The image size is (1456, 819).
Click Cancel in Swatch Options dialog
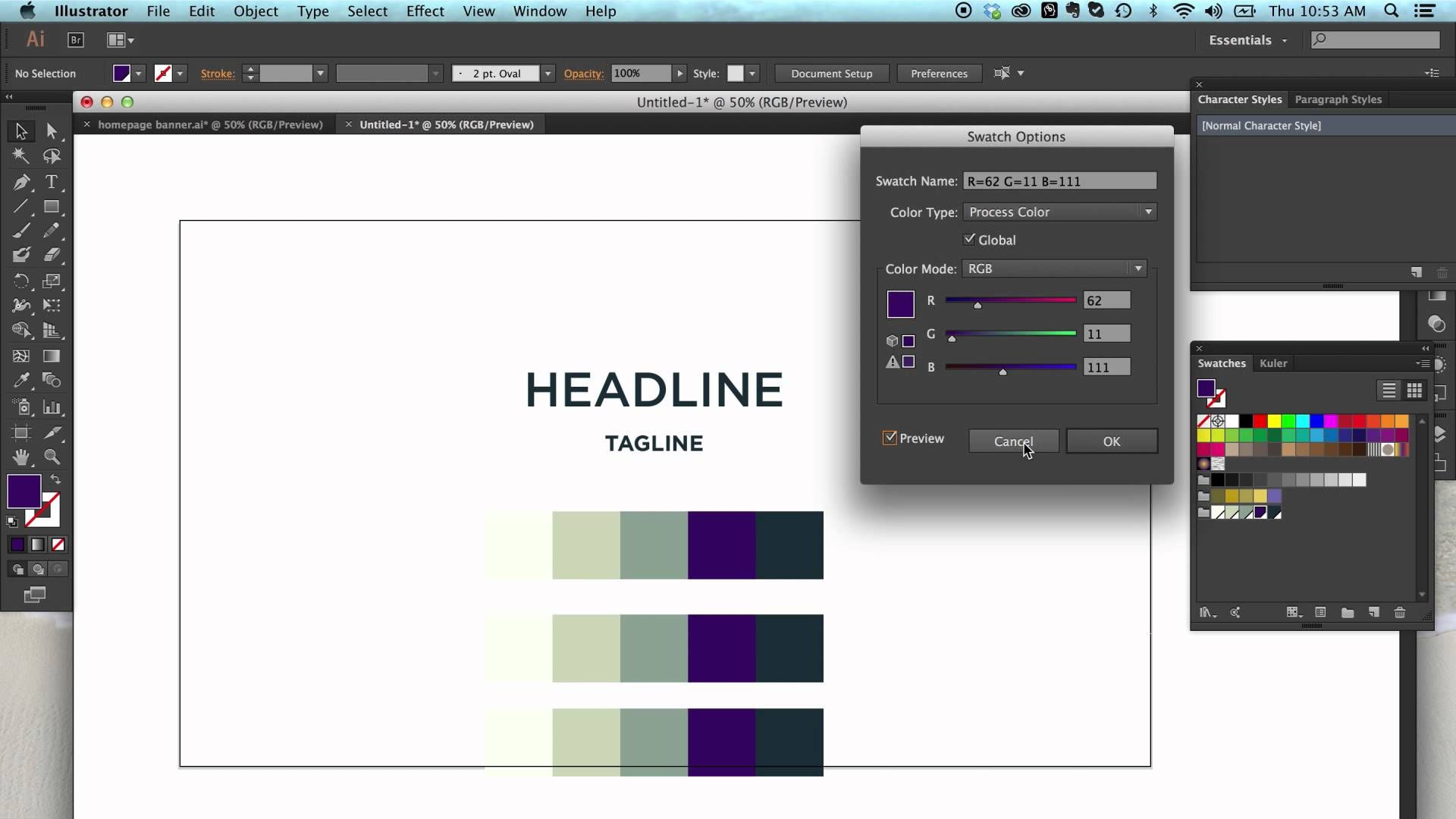click(x=1013, y=441)
